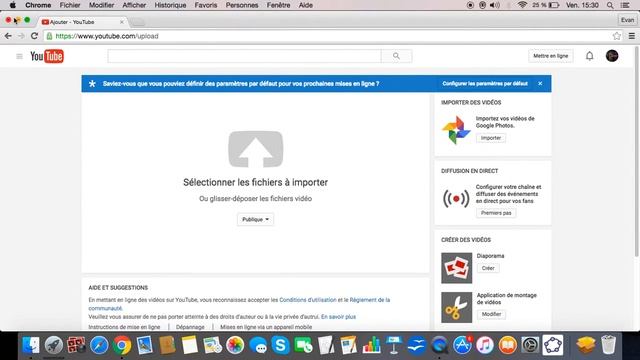Viewport: 640px width, 360px height.
Task: Open the Trash in the Dock
Action: (x=608, y=345)
